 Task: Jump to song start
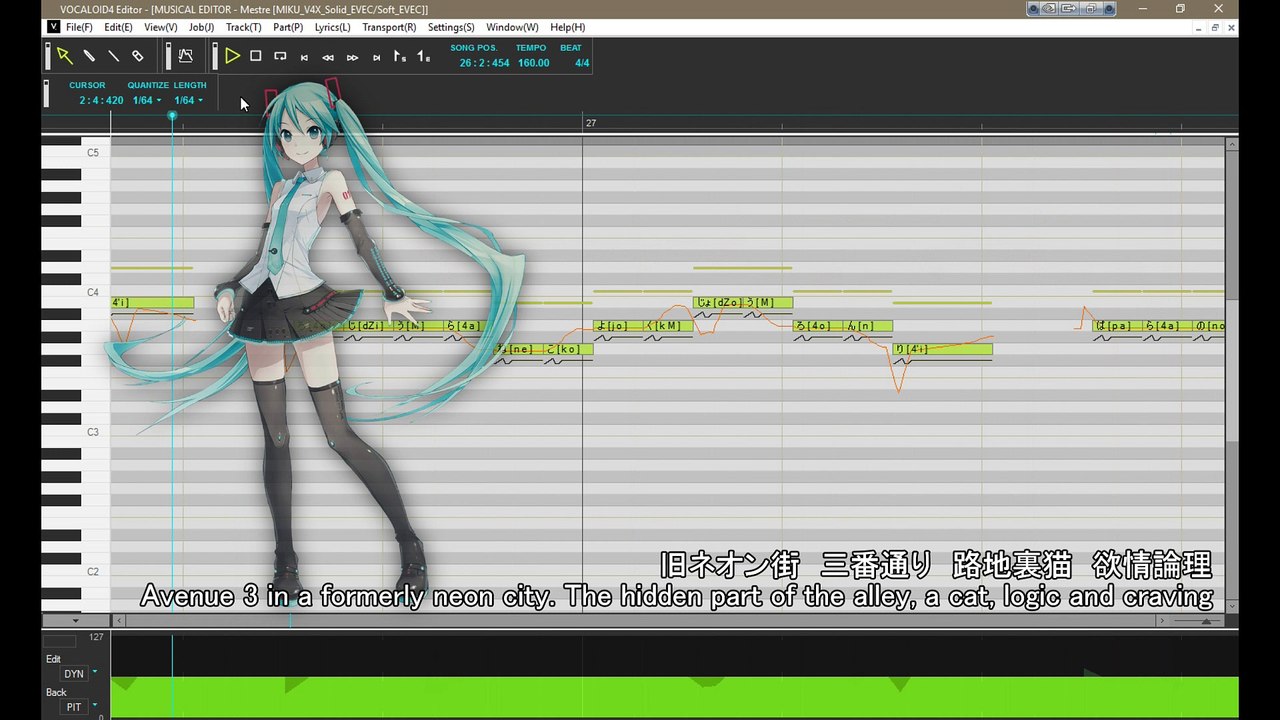click(x=304, y=57)
